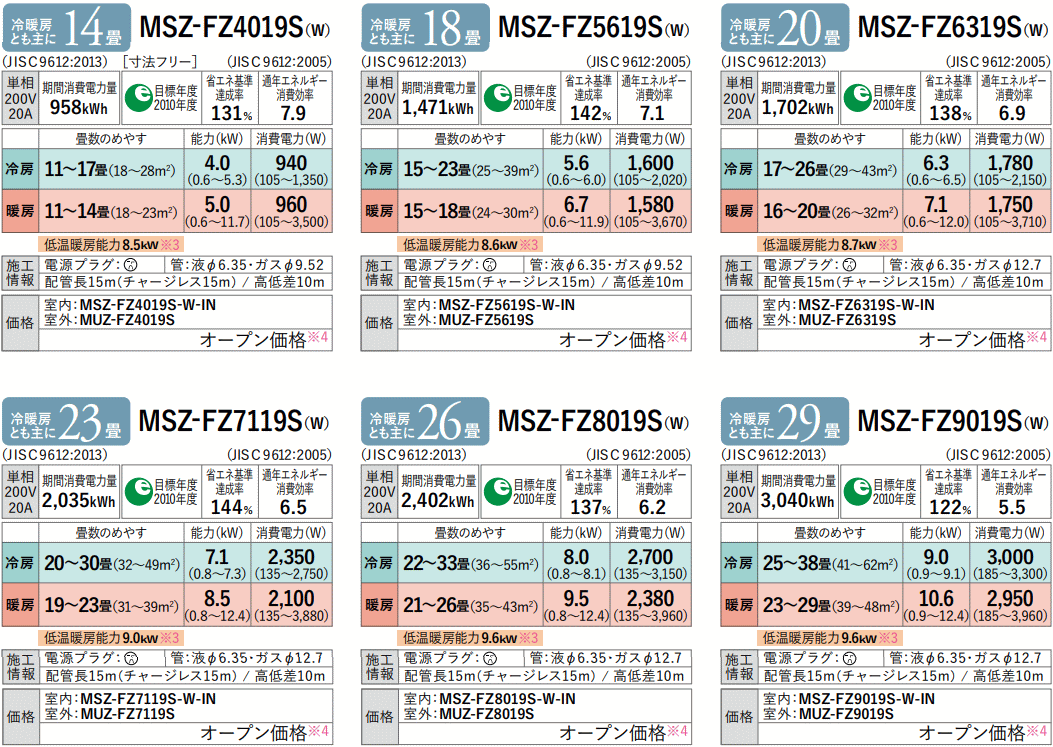
Task: Click the 寸法フリー label next to JIS C 9612:2013
Action: coord(160,62)
